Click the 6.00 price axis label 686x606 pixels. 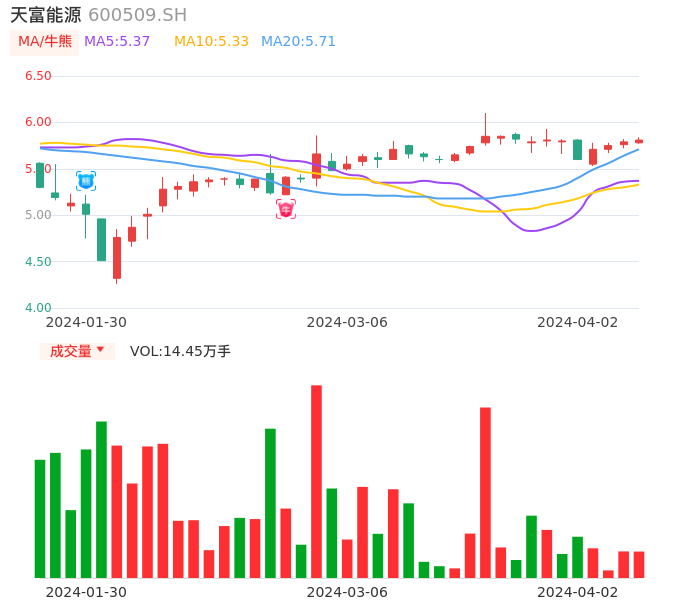38,122
